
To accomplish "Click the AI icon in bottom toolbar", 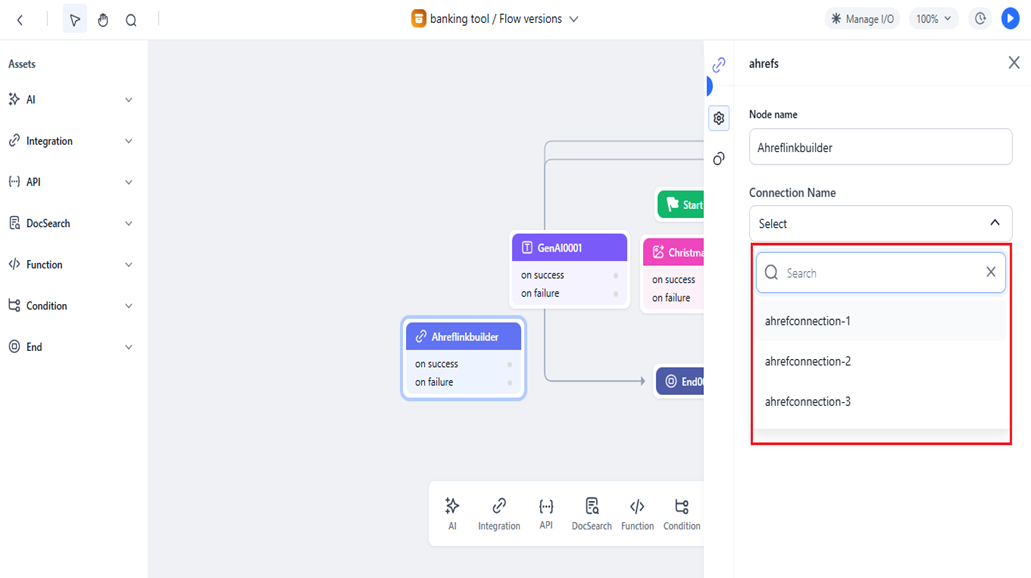I will 452,513.
